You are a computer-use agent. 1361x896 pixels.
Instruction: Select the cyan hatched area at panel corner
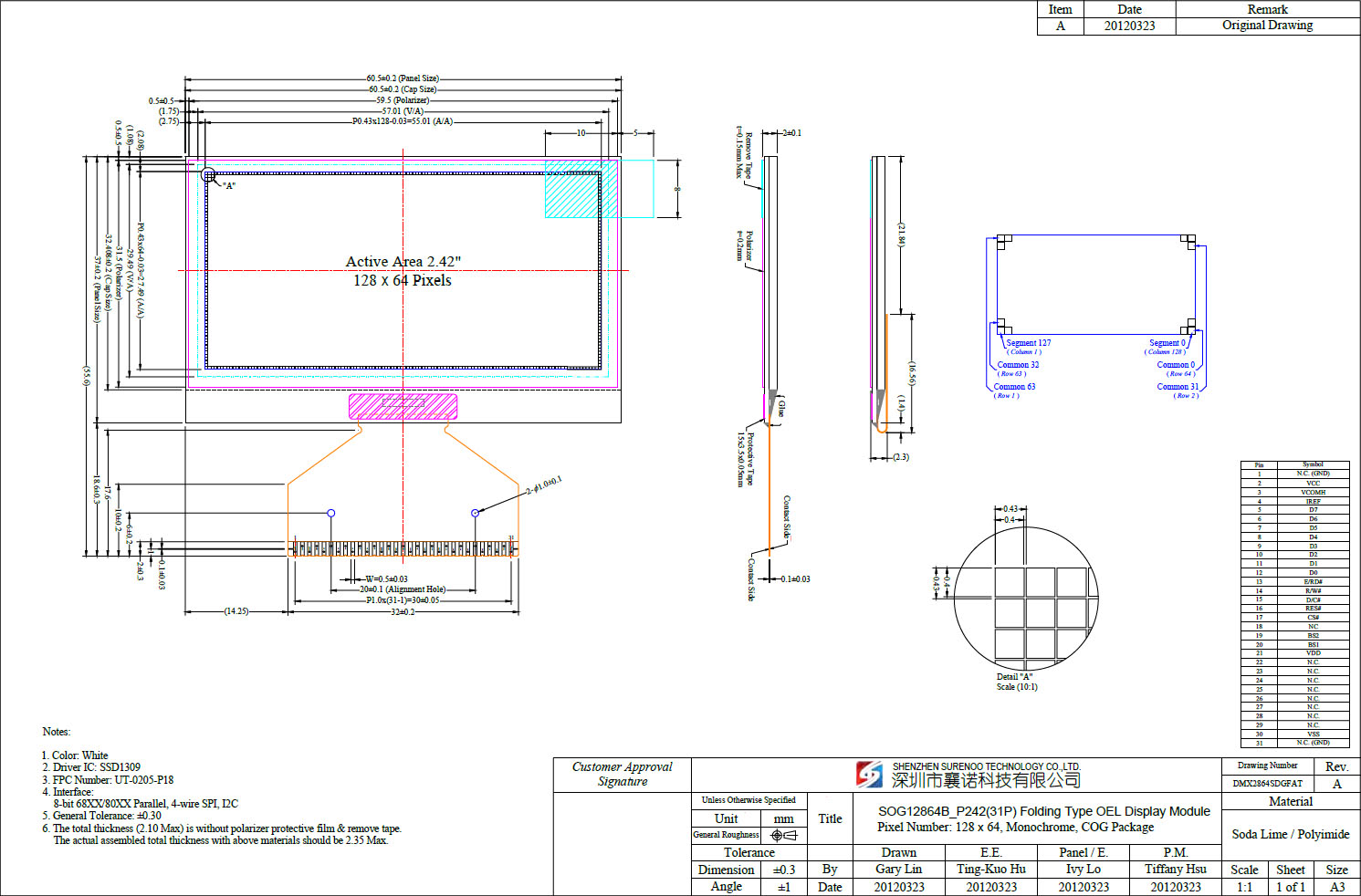coord(581,189)
